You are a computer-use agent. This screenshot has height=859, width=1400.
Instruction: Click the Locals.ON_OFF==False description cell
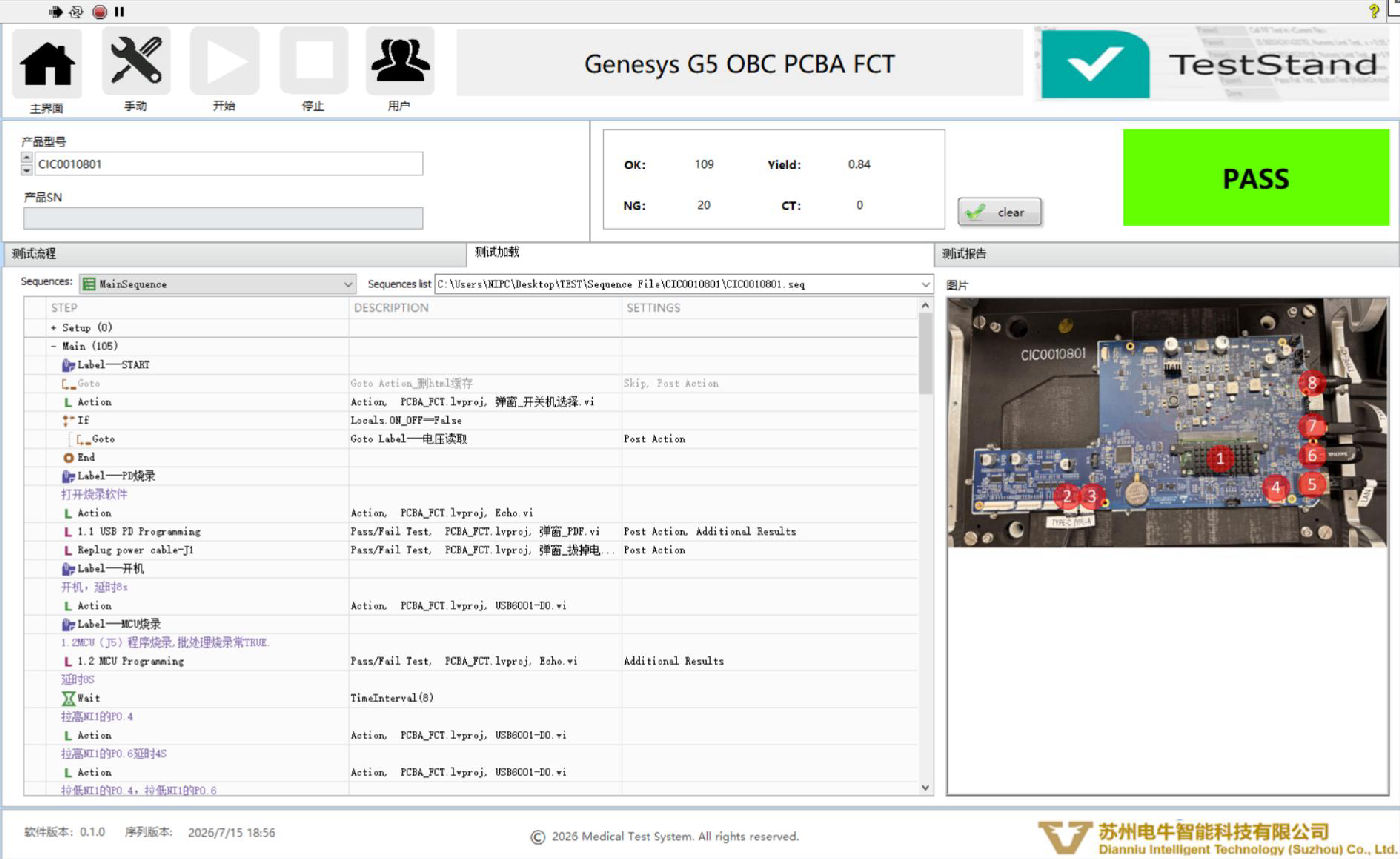pos(485,420)
